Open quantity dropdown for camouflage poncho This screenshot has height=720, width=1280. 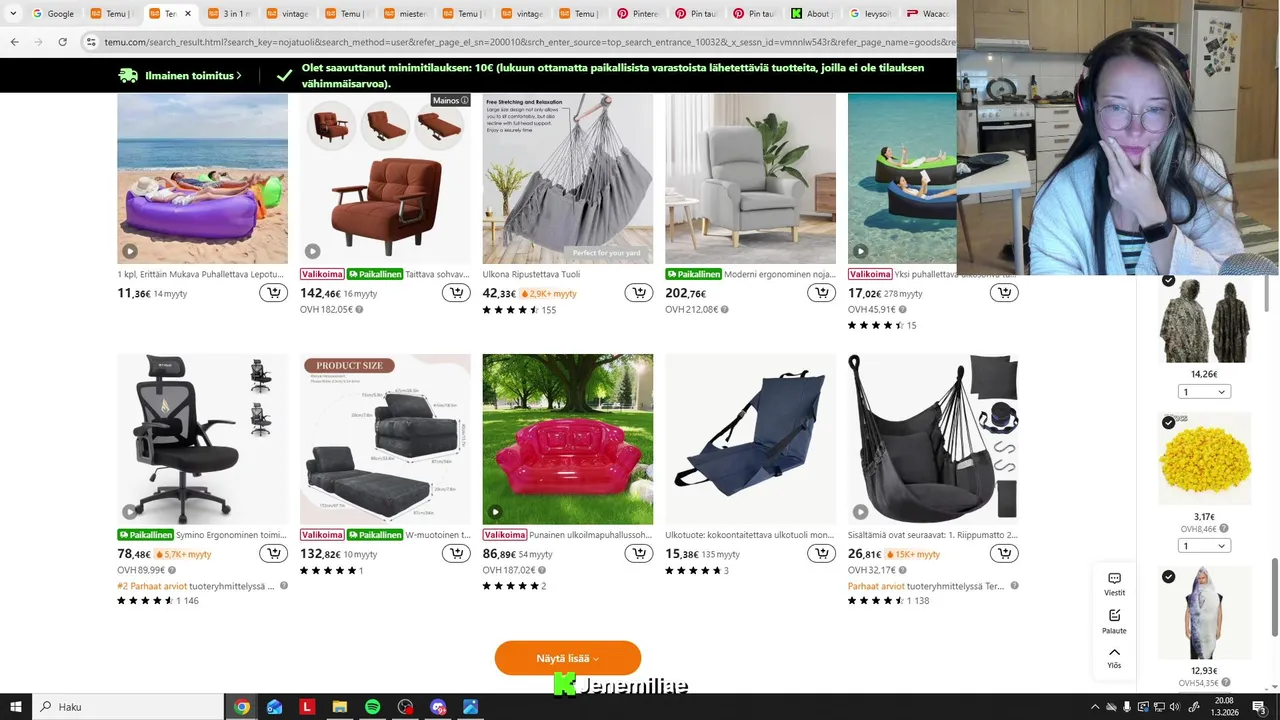(1204, 392)
